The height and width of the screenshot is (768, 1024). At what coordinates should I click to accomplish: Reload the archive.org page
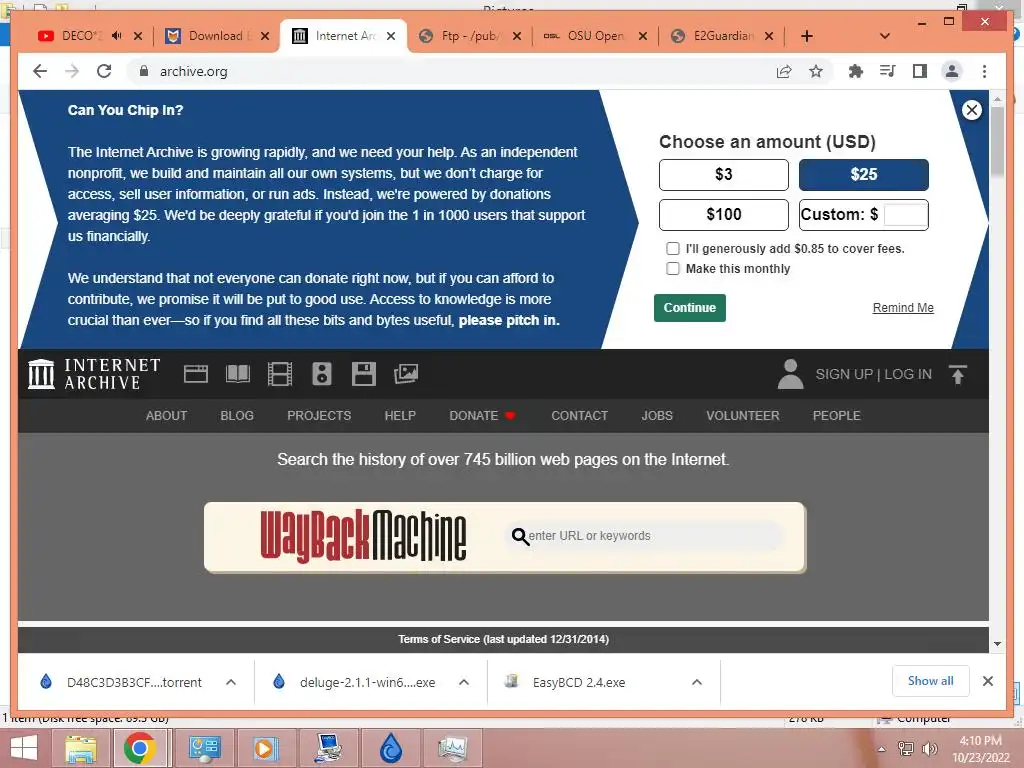104,71
